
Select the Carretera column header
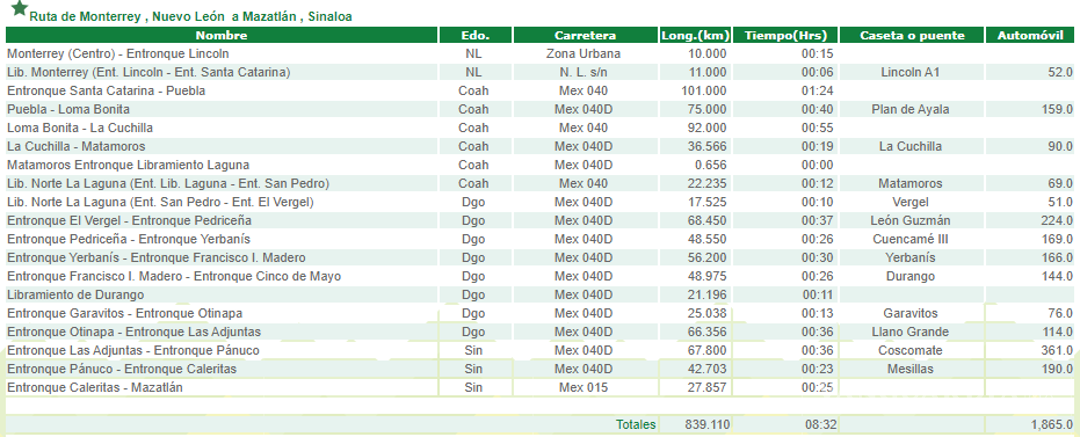[x=583, y=35]
